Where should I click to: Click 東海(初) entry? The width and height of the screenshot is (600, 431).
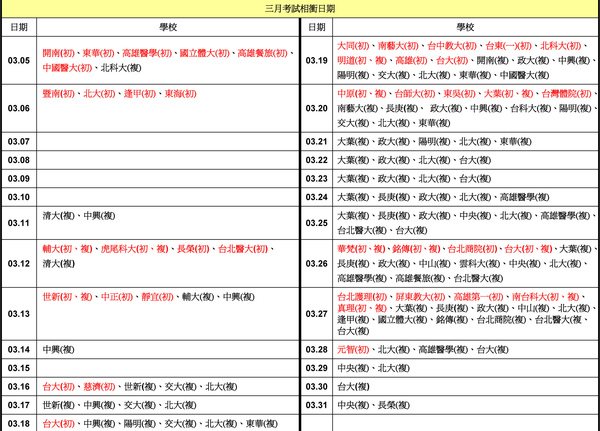(x=180, y=94)
